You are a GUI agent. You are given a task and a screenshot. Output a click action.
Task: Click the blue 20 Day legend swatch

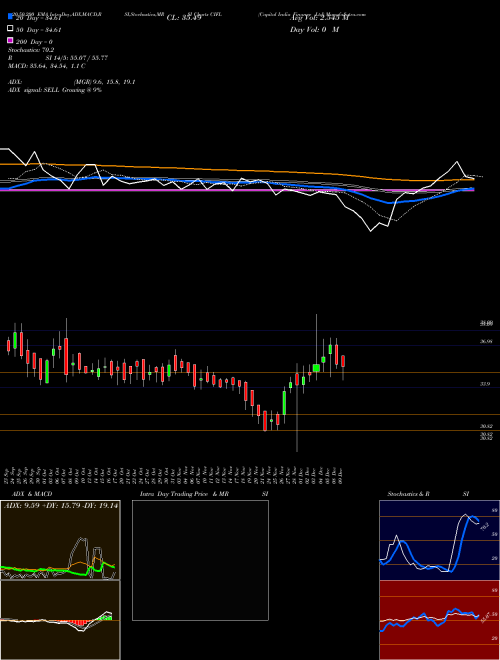pos(10,16)
